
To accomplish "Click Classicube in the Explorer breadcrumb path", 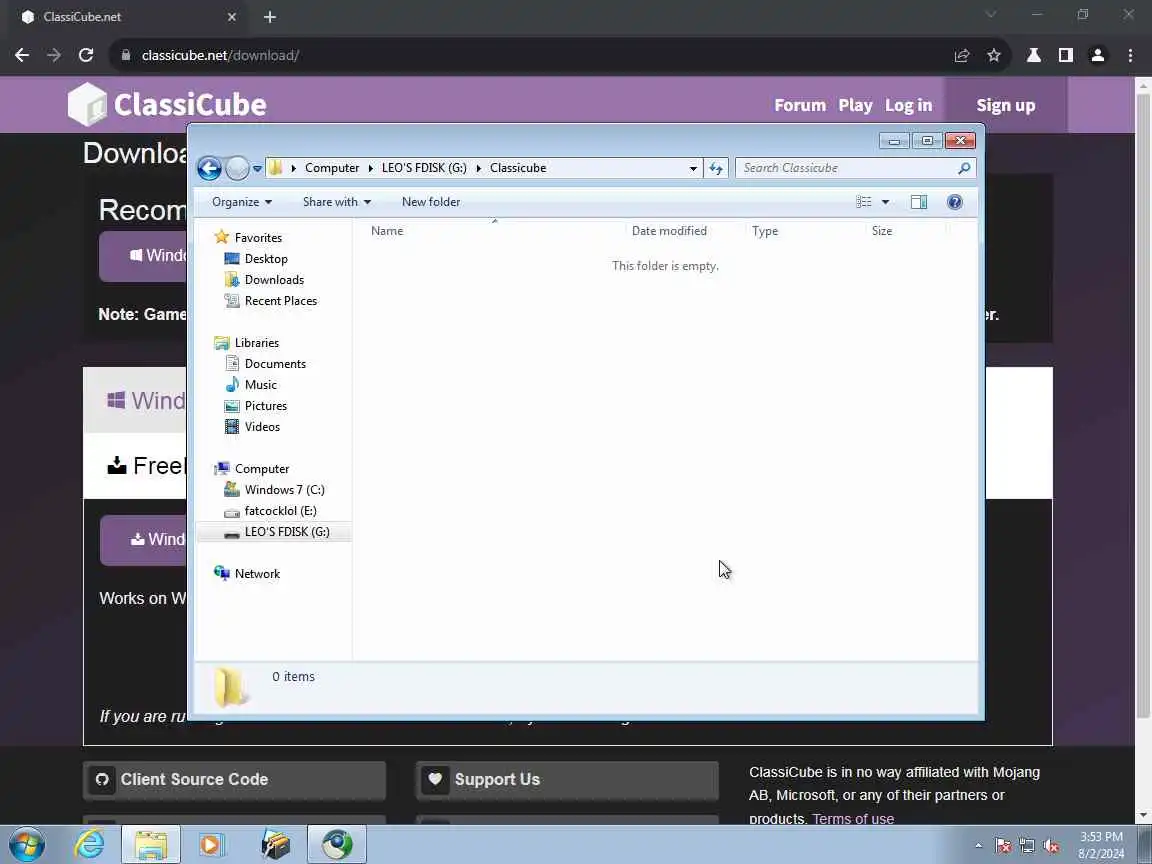I will click(518, 168).
